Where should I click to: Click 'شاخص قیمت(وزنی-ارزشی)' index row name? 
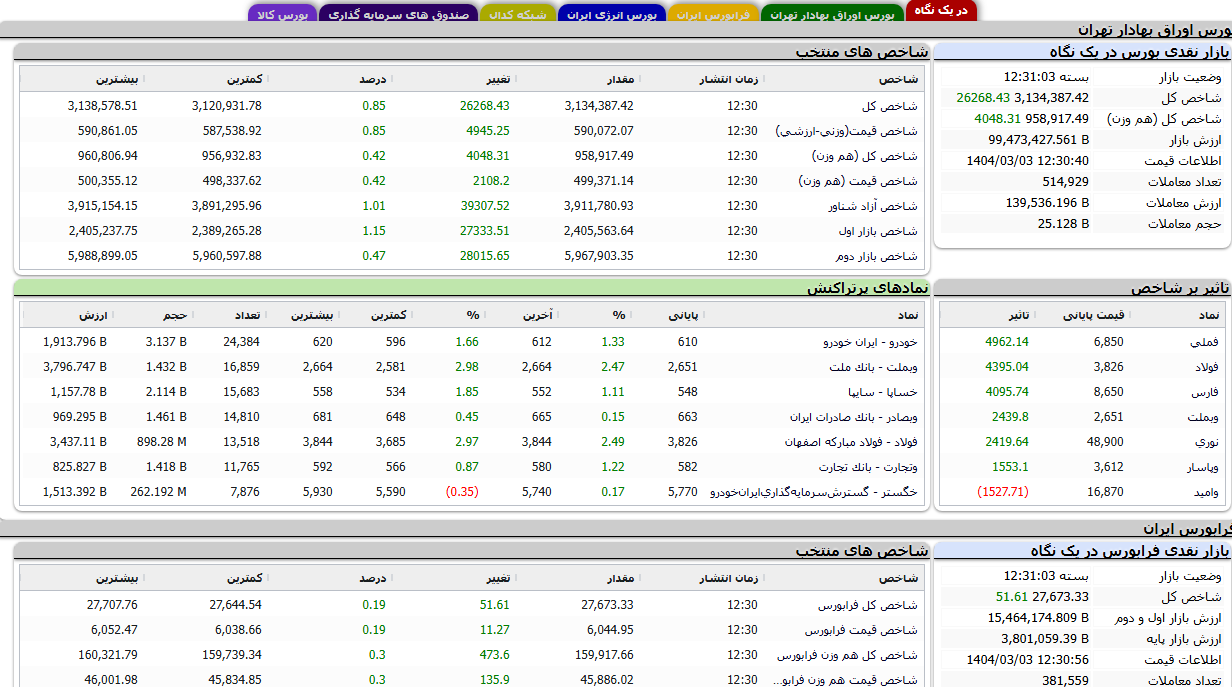tap(846, 131)
